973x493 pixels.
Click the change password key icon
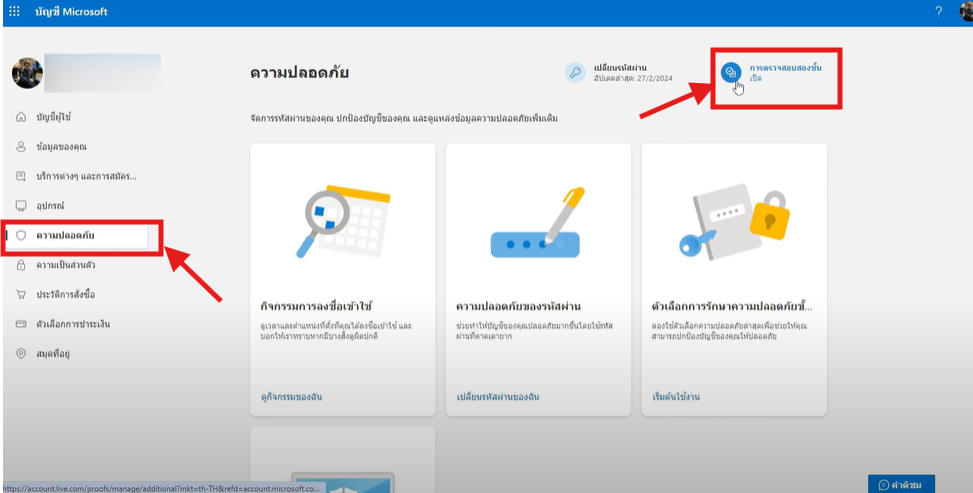pyautogui.click(x=575, y=72)
